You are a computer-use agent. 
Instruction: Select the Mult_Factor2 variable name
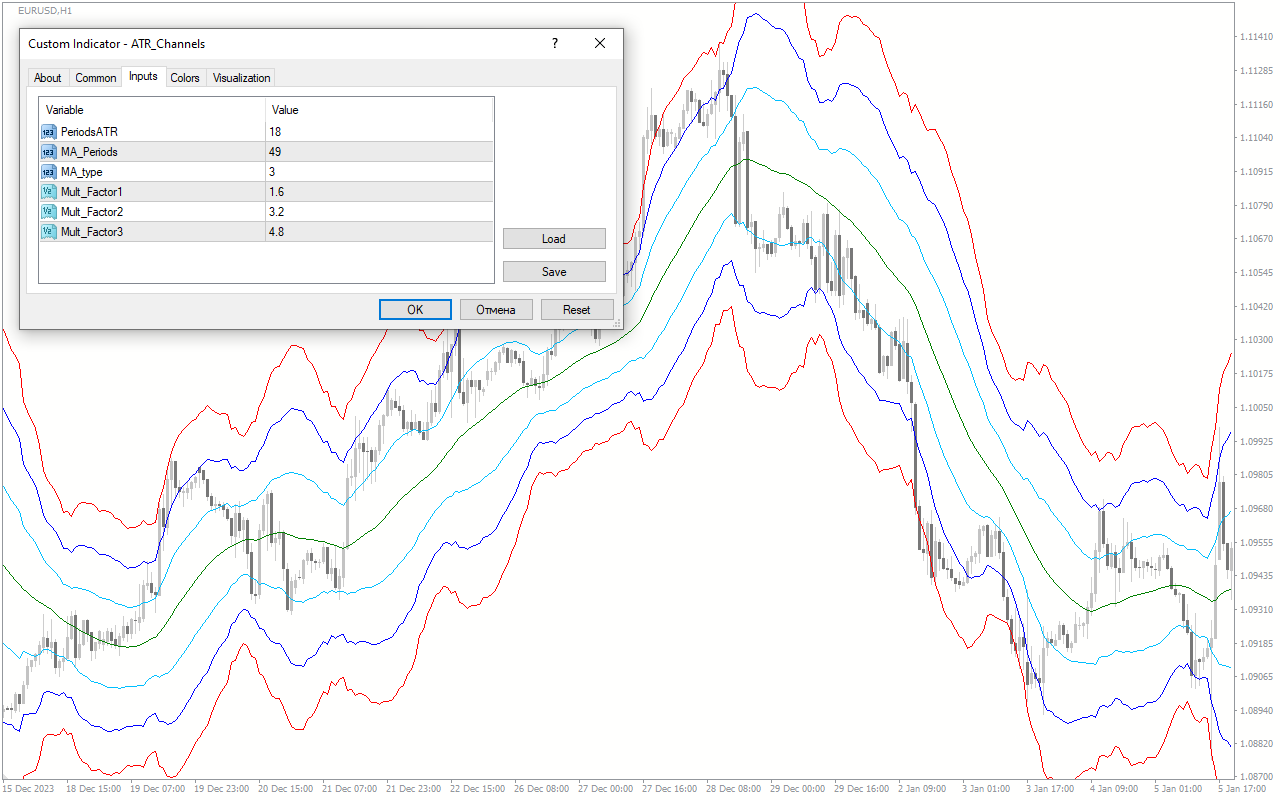[x=91, y=211]
